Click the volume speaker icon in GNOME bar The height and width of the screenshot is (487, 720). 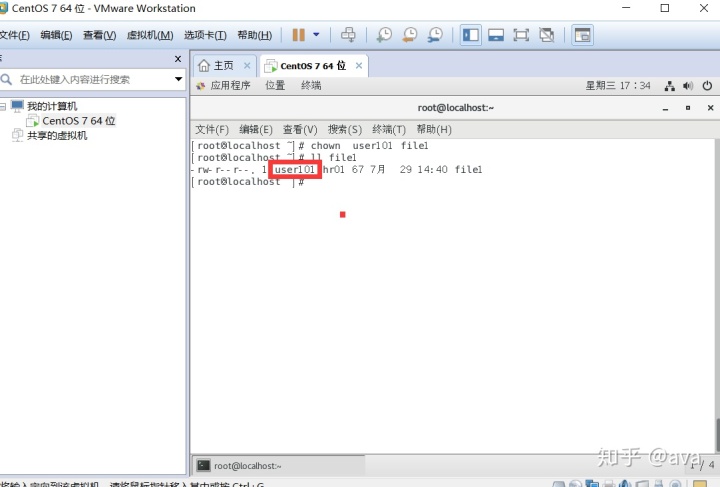(x=688, y=86)
